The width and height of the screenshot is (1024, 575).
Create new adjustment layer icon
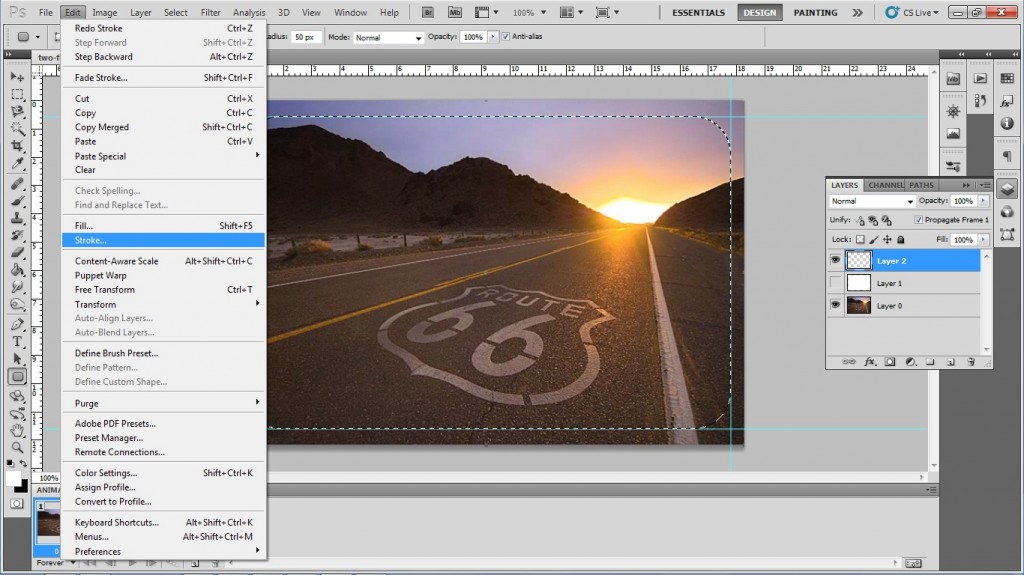pos(910,361)
